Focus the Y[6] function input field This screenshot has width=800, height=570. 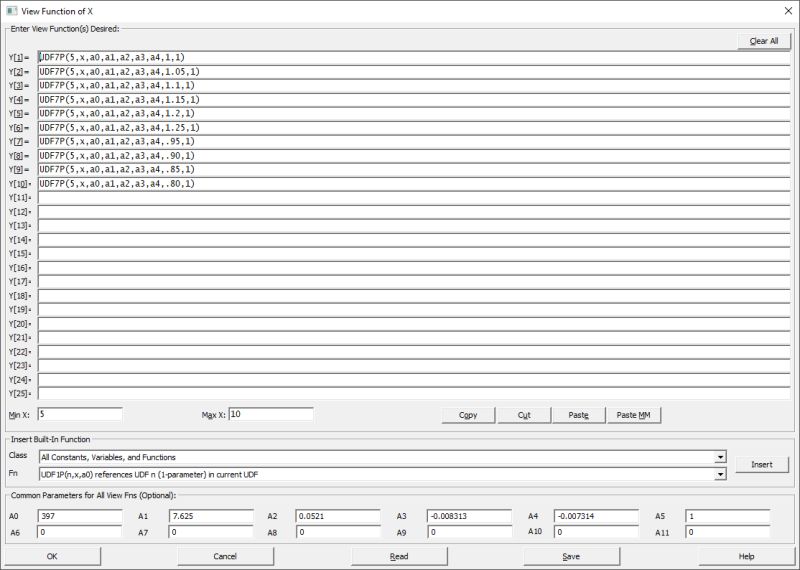point(414,128)
